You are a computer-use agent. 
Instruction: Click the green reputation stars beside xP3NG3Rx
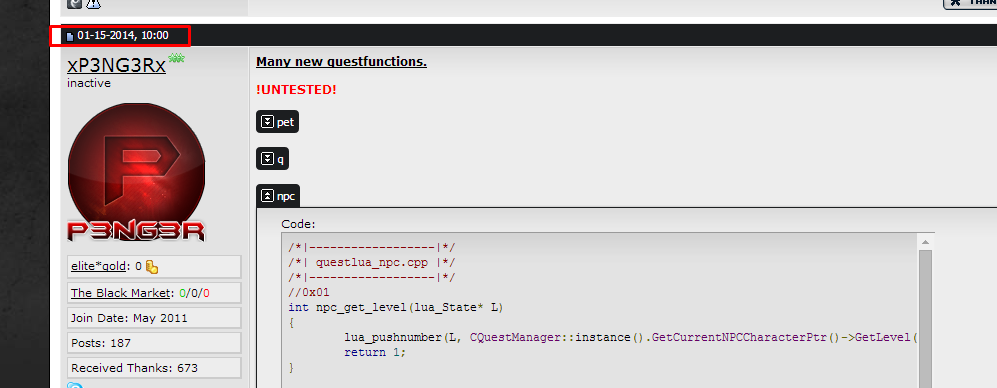tap(176, 58)
